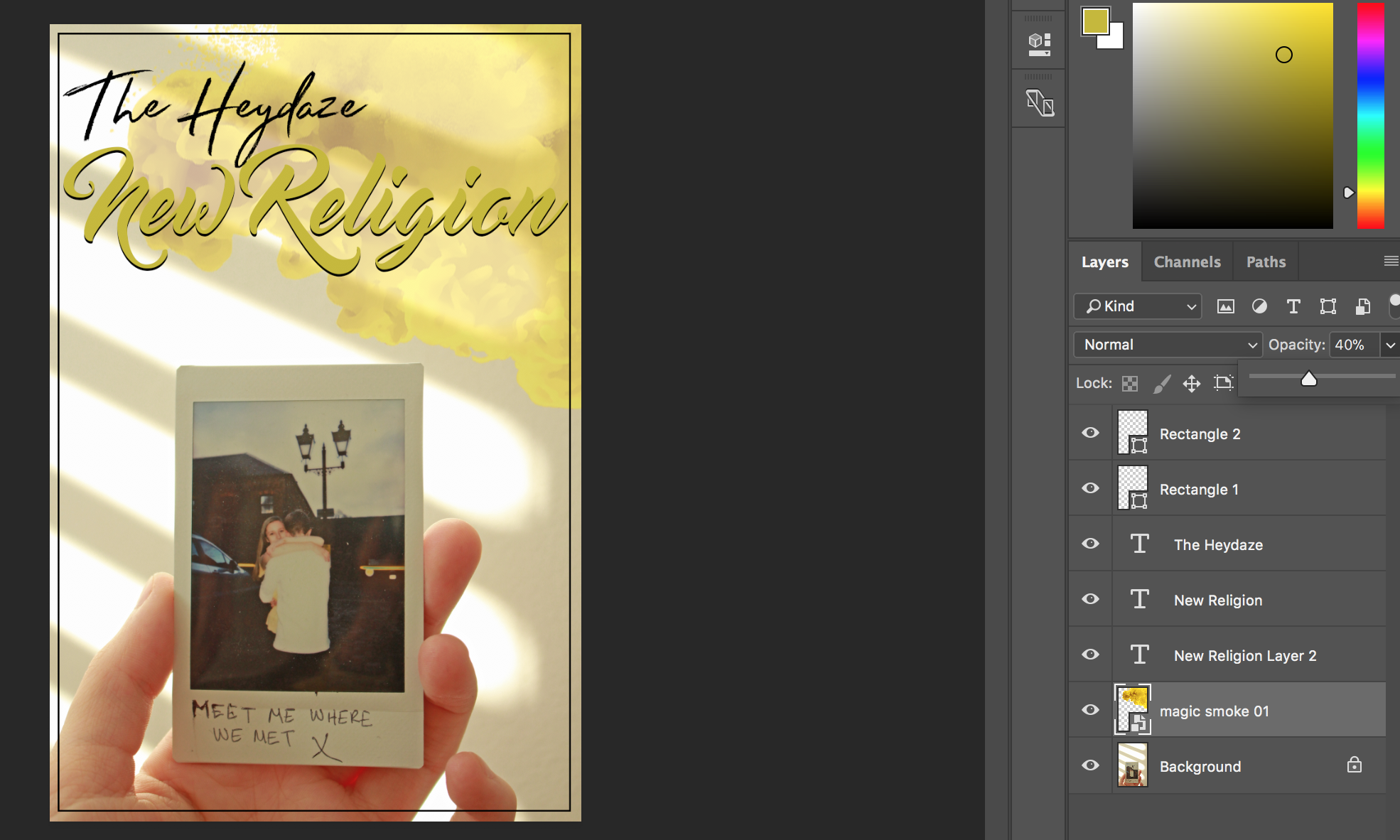Click the adjustment layer filter icon
1400x840 pixels.
pyautogui.click(x=1259, y=306)
